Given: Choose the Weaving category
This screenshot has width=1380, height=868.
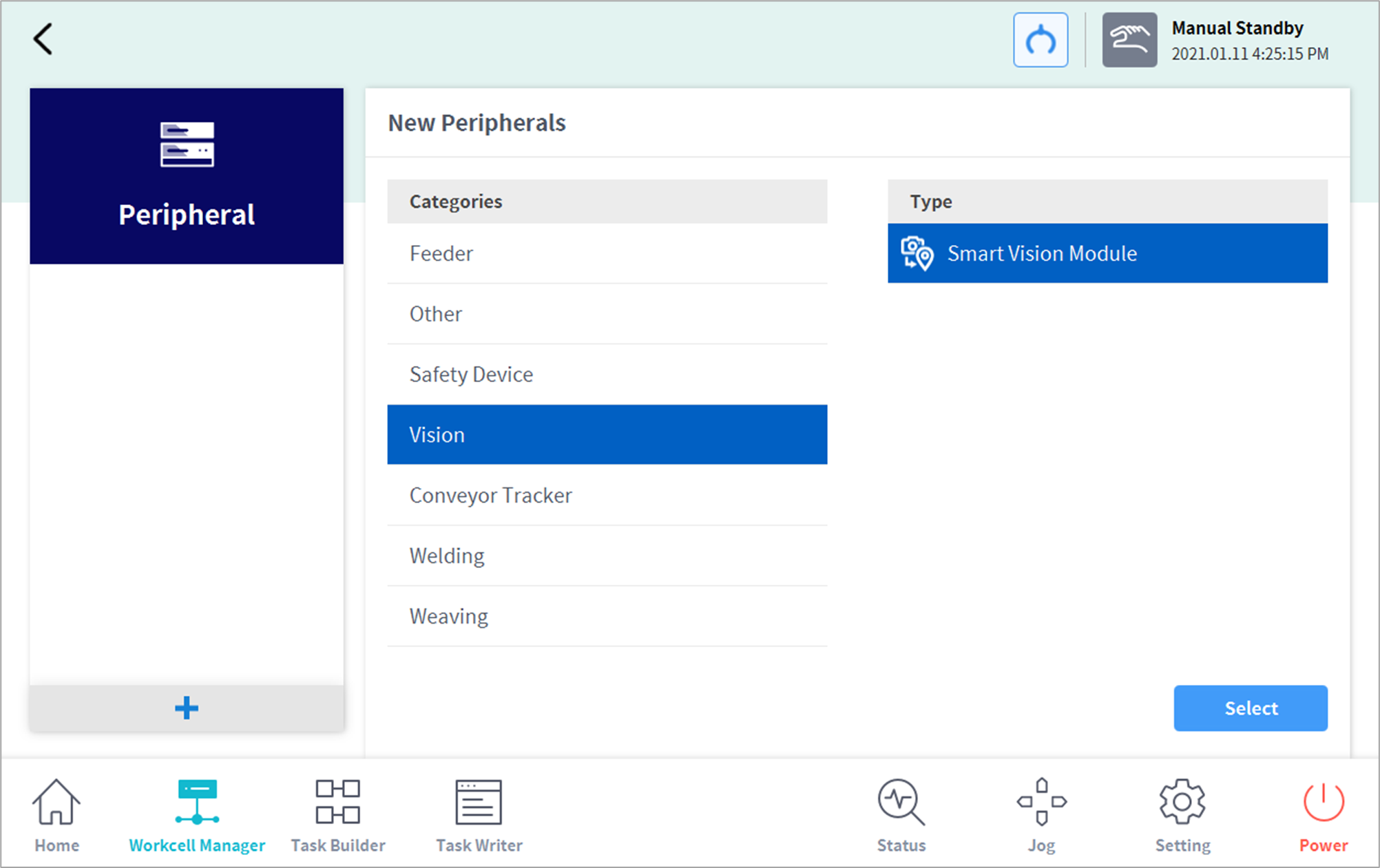Looking at the screenshot, I should (x=607, y=617).
